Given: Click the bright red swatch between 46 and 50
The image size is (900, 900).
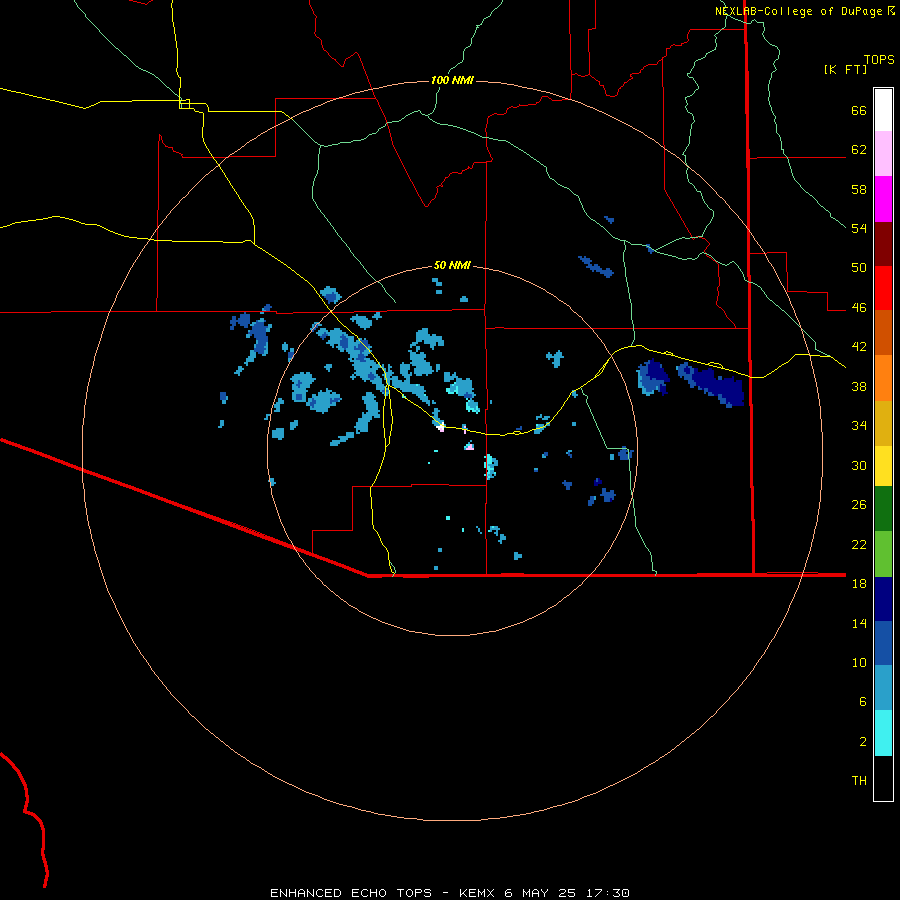Looking at the screenshot, I should 883,288.
